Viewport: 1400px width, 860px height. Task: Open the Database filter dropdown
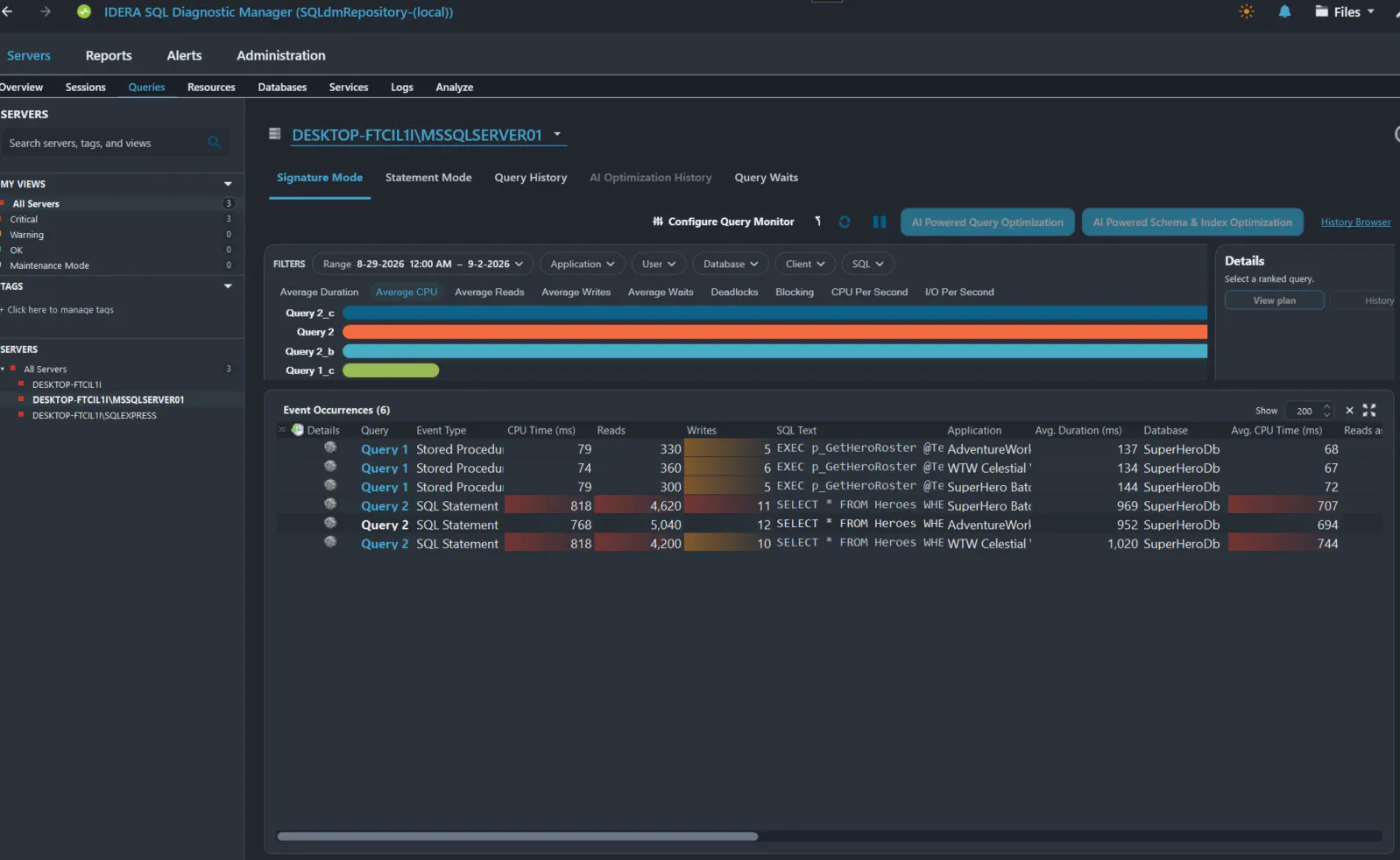coord(731,264)
